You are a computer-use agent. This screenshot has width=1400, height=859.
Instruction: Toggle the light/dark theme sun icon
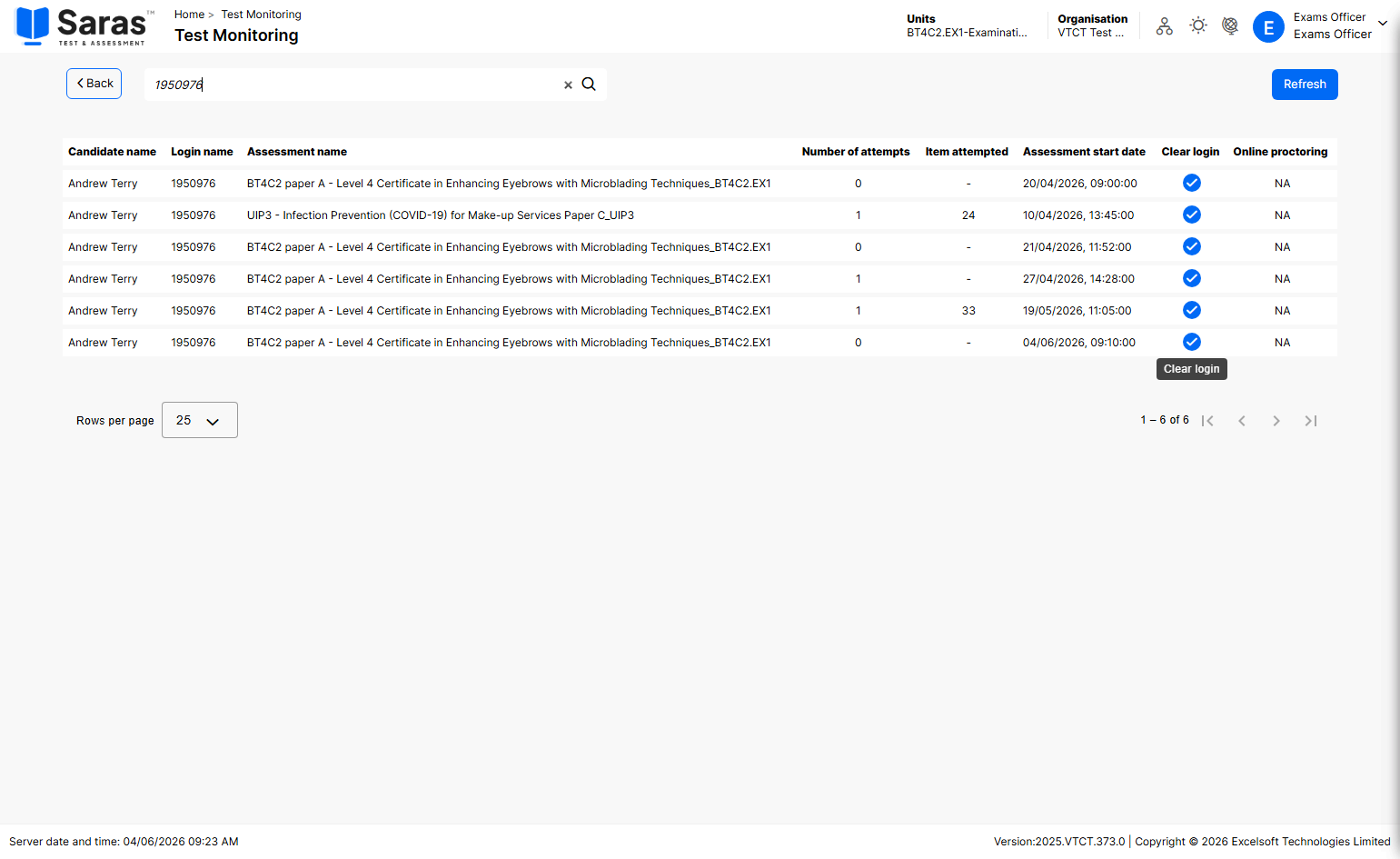tap(1198, 25)
